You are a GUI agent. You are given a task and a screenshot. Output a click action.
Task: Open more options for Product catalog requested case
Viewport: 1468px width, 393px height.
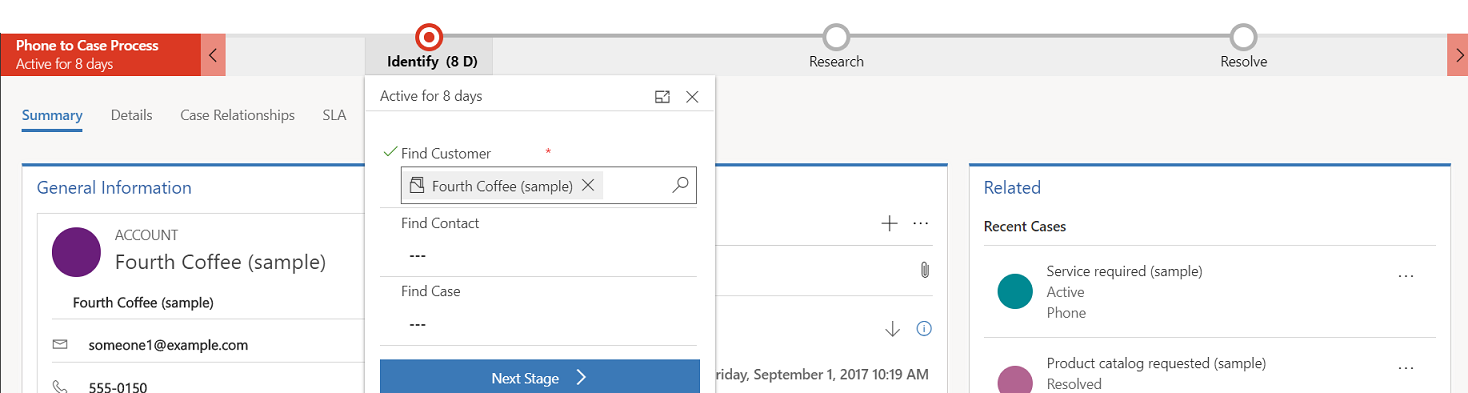(x=1406, y=368)
